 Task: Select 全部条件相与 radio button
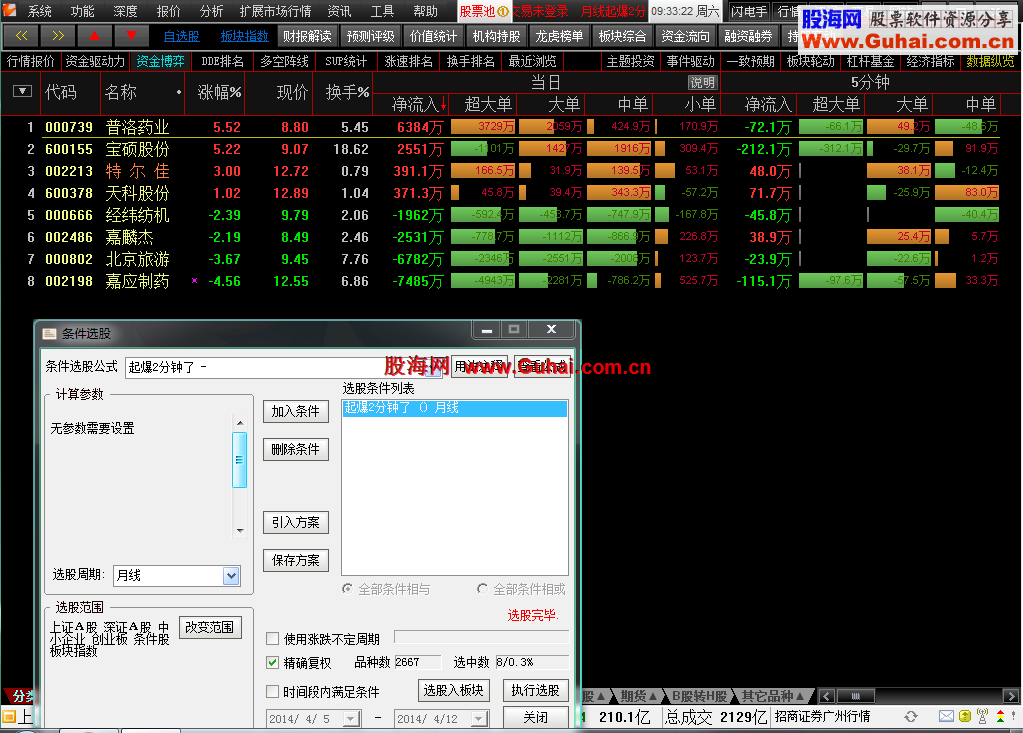[348, 589]
